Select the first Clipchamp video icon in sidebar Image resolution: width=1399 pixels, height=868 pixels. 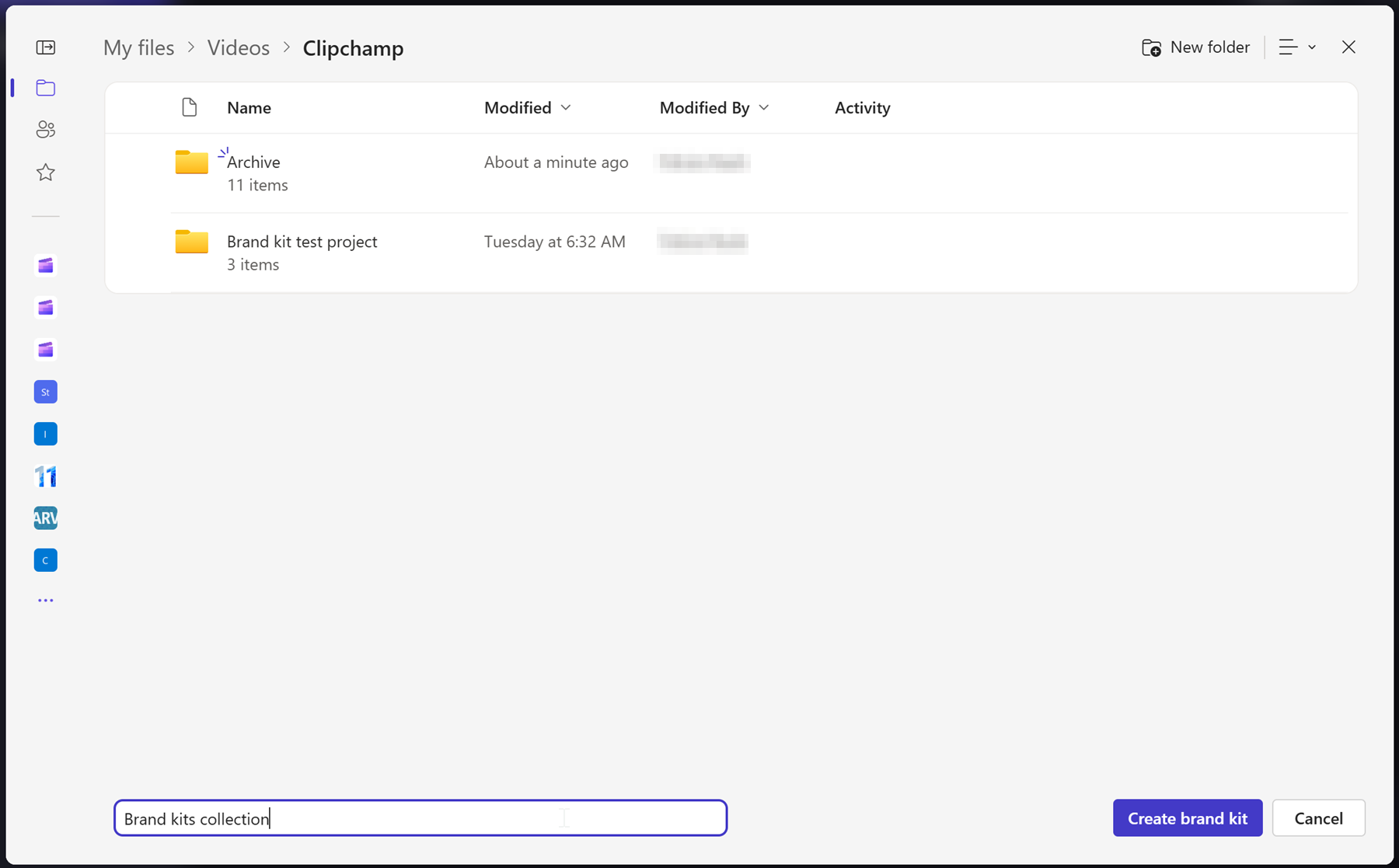pyautogui.click(x=46, y=266)
